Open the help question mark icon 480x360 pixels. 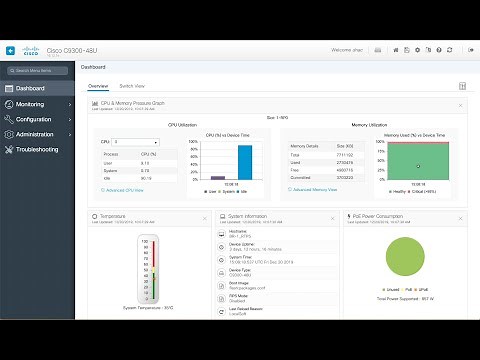point(439,50)
